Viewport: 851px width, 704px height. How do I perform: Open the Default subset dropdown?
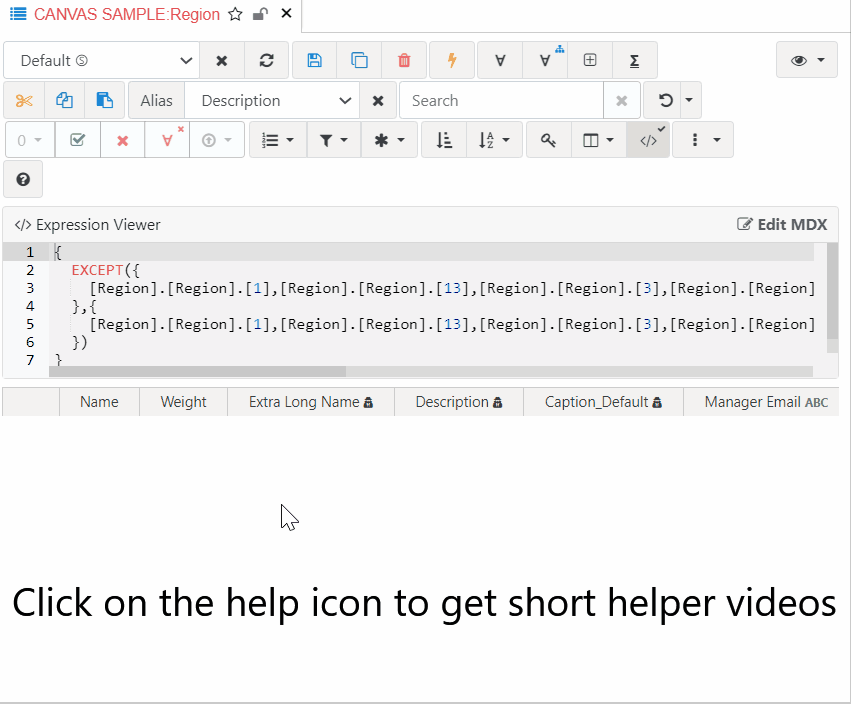click(x=101, y=60)
